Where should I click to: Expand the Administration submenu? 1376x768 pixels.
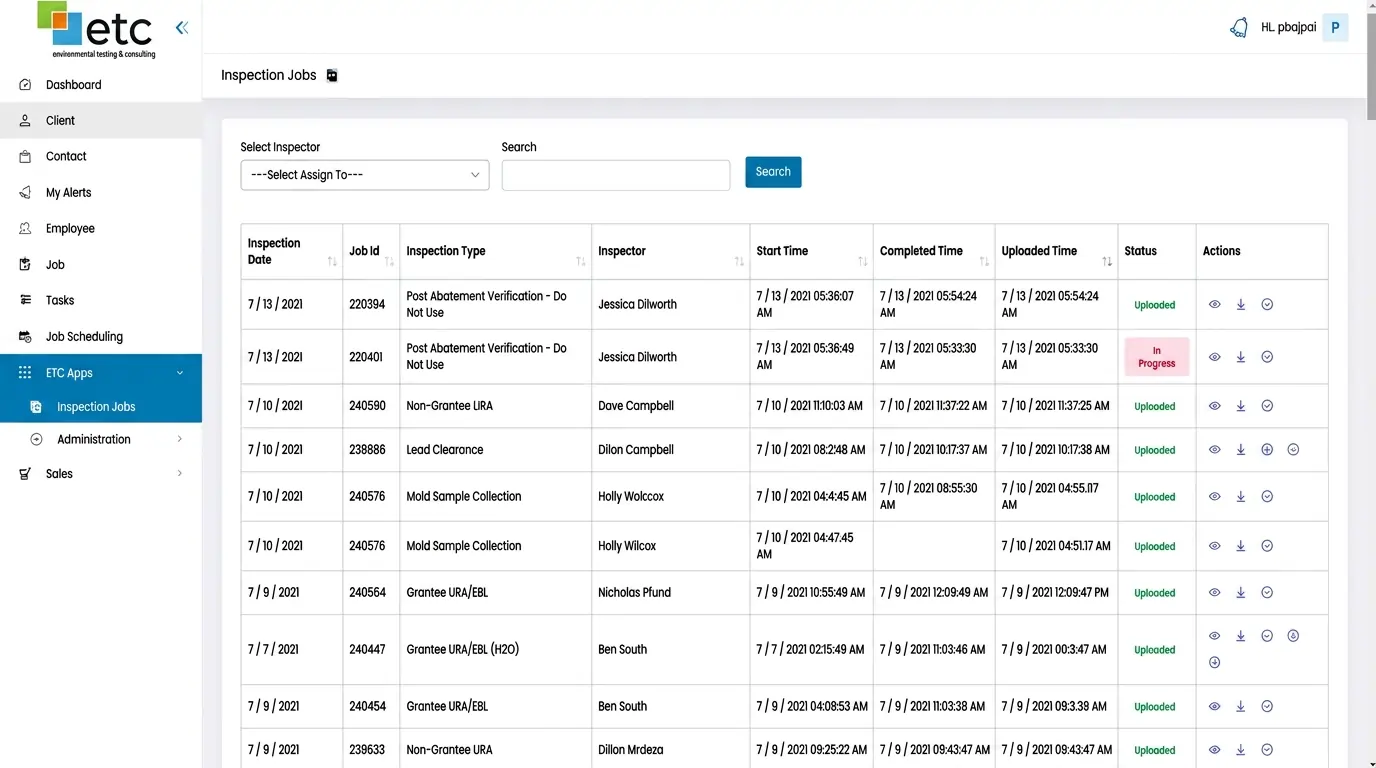coord(180,439)
